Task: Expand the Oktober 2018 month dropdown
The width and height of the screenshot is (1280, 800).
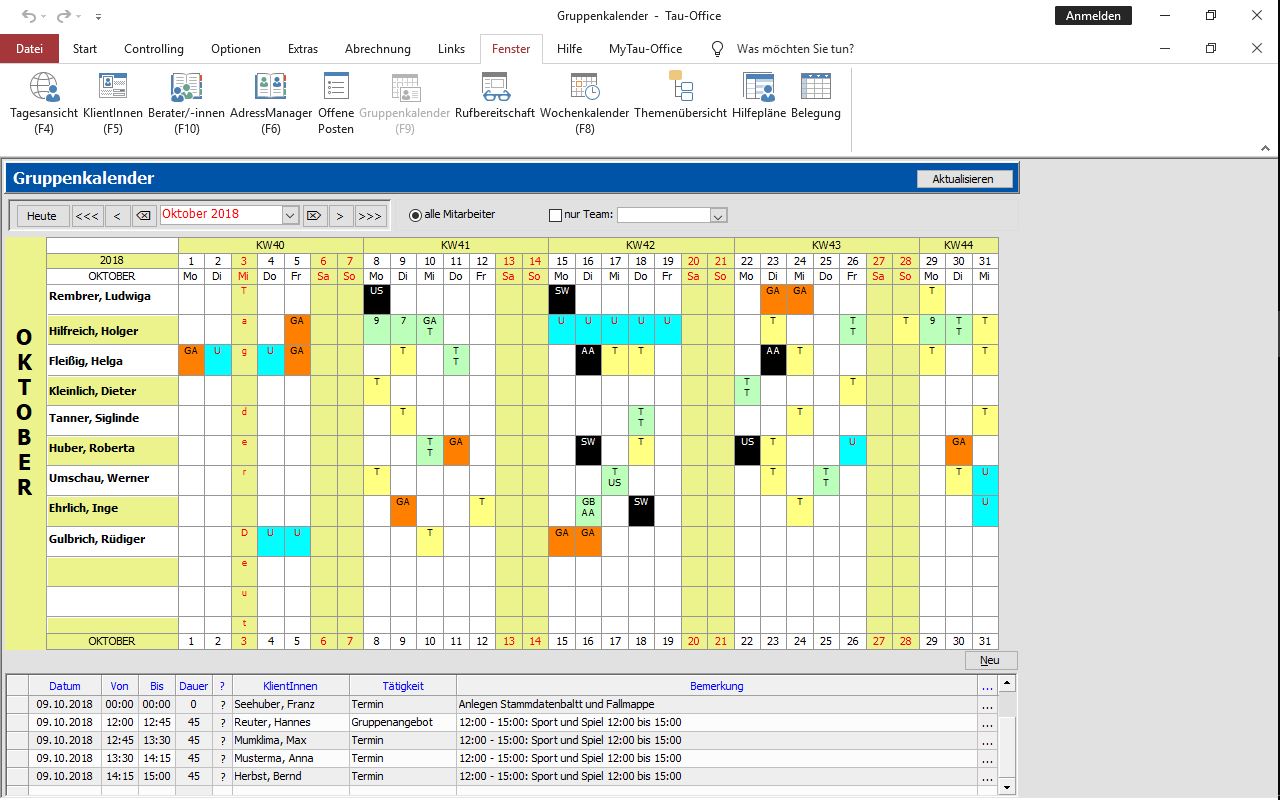Action: tap(291, 215)
